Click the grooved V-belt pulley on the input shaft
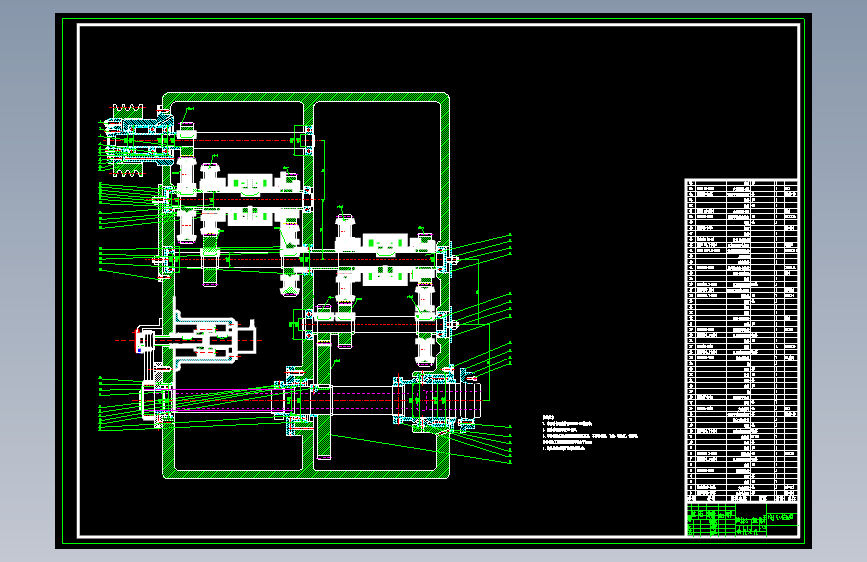 coord(129,140)
